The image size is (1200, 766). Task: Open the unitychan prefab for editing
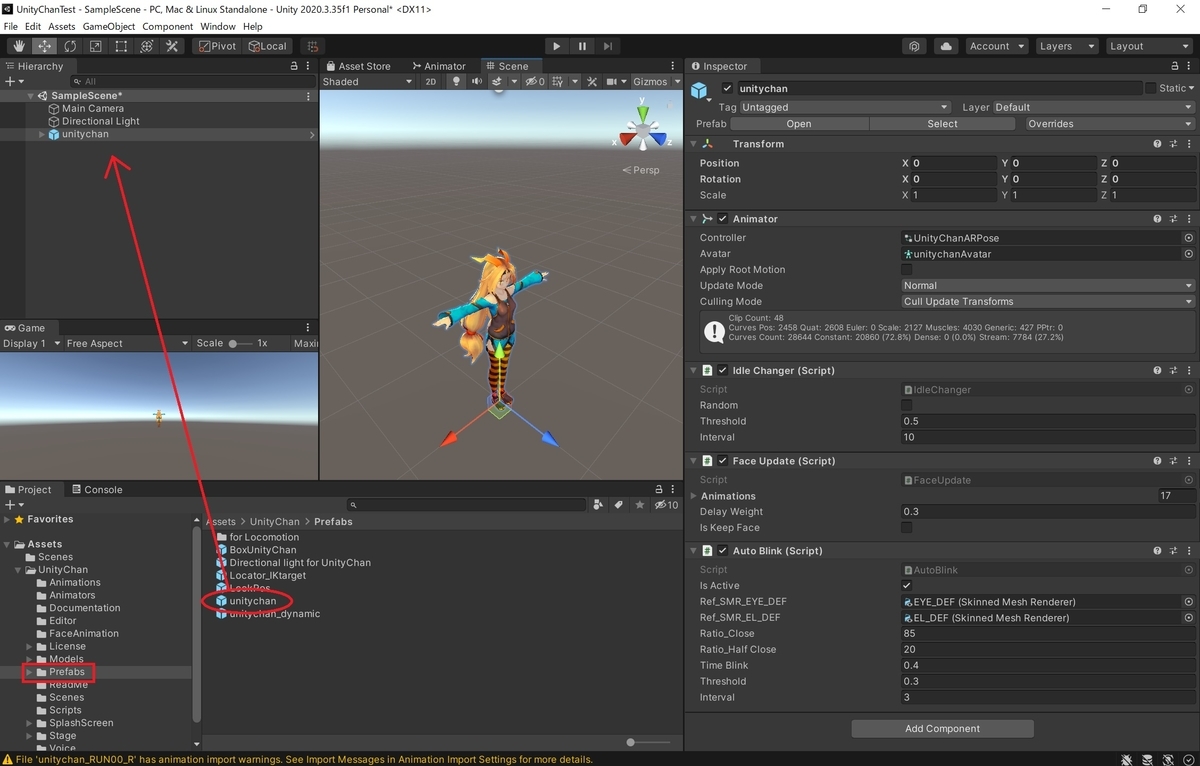pyautogui.click(x=797, y=123)
